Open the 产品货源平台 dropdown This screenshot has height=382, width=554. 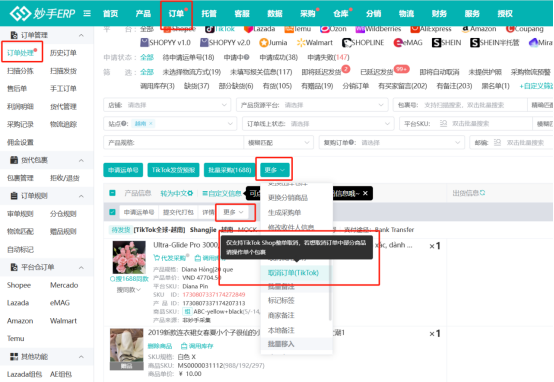pos(311,105)
